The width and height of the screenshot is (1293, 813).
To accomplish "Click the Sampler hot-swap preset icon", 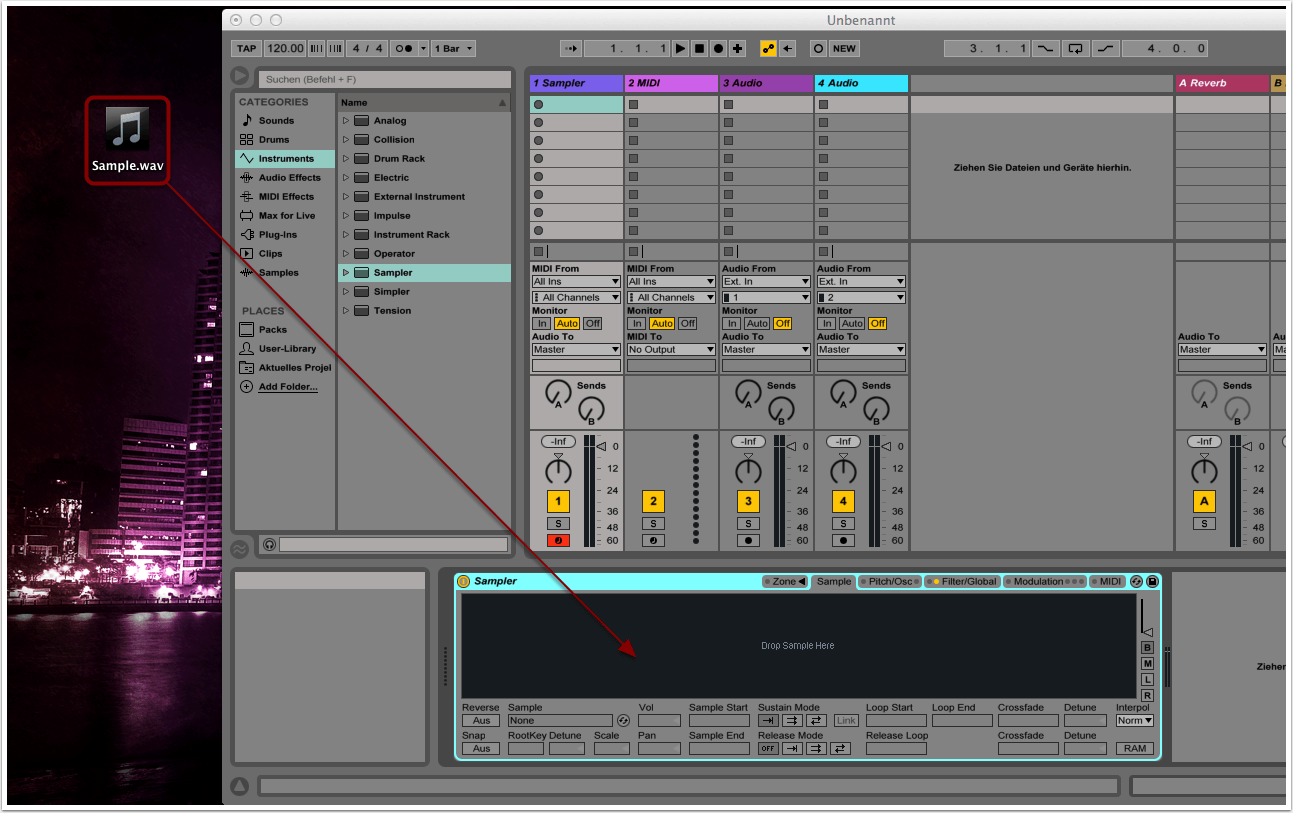I will click(x=1136, y=581).
